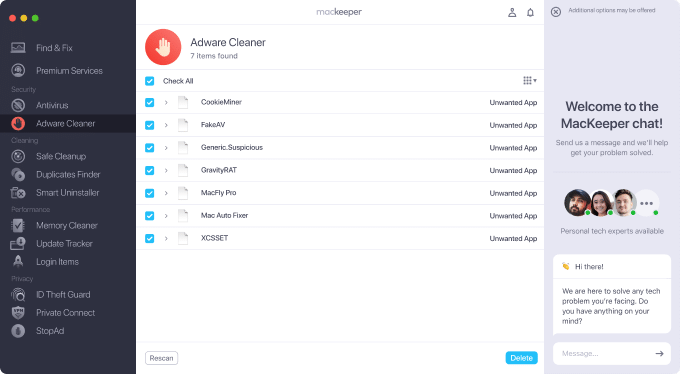This screenshot has width=680, height=374.
Task: Click the '7 items found' text
Action: pos(214,56)
